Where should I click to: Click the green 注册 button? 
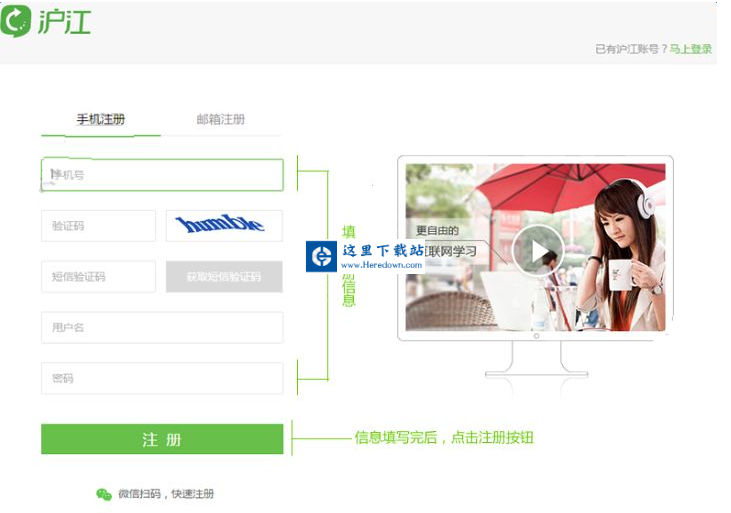coord(162,439)
